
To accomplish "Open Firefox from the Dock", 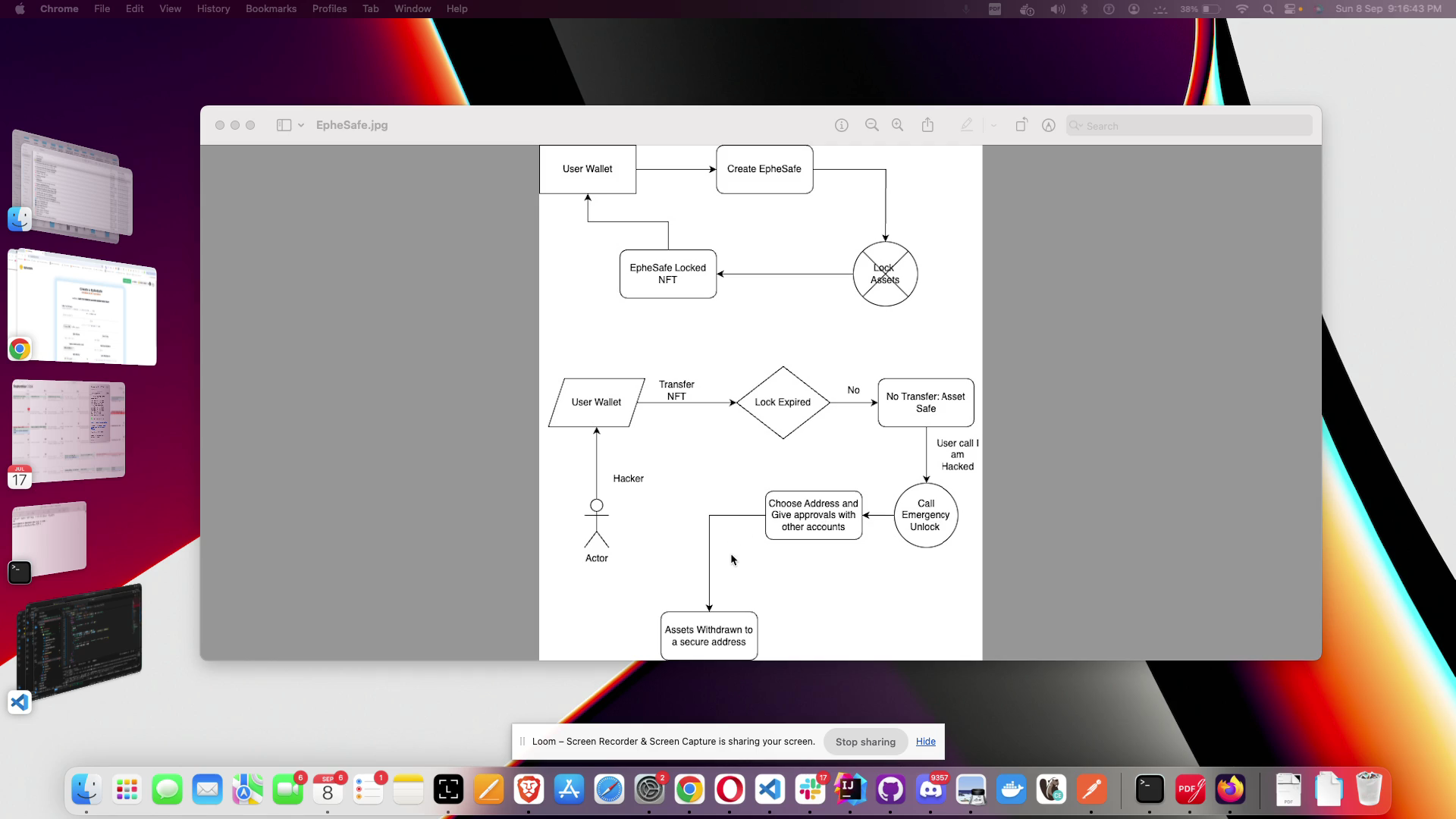I will [x=1230, y=789].
